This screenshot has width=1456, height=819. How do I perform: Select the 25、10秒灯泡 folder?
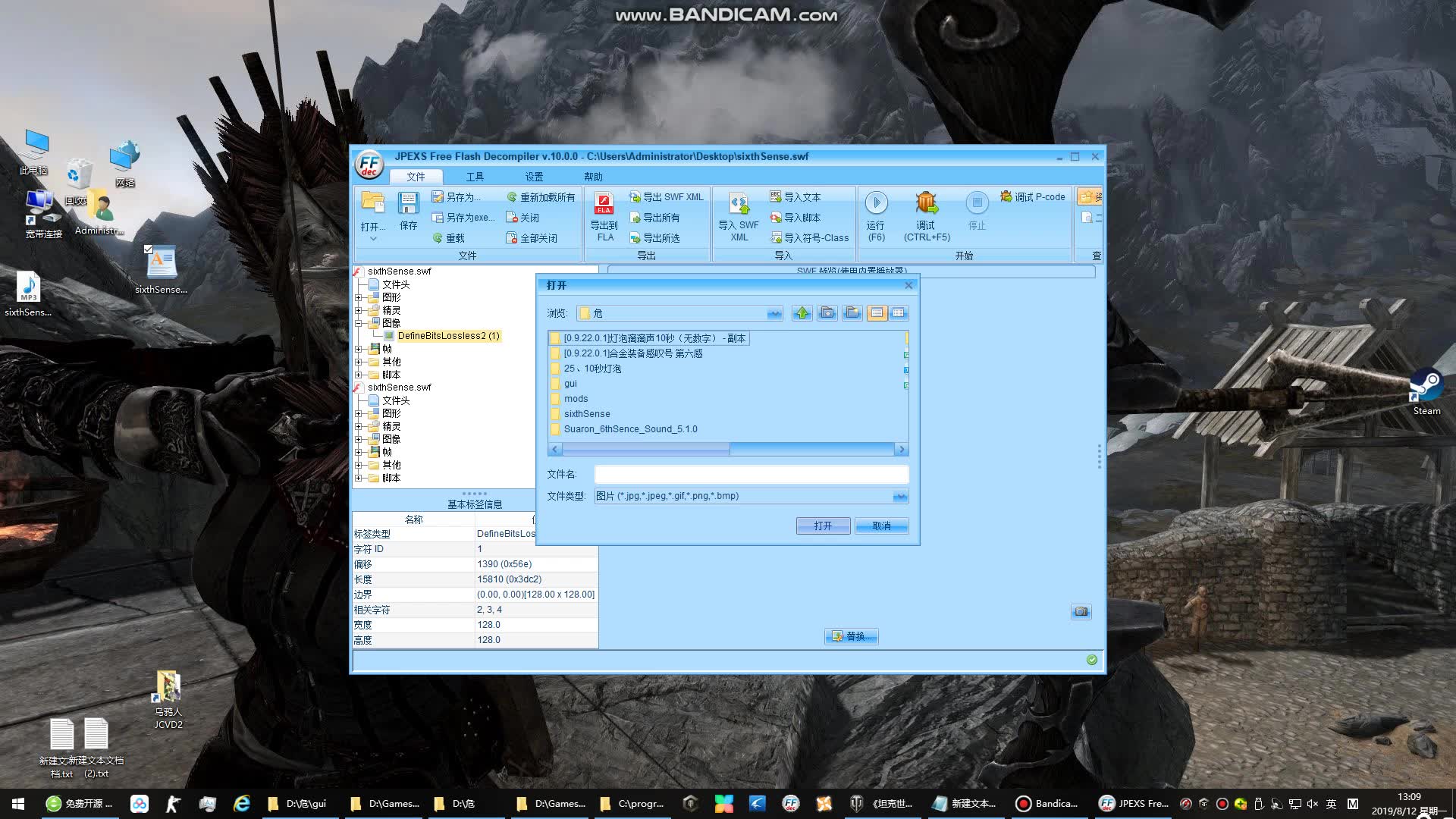[592, 369]
